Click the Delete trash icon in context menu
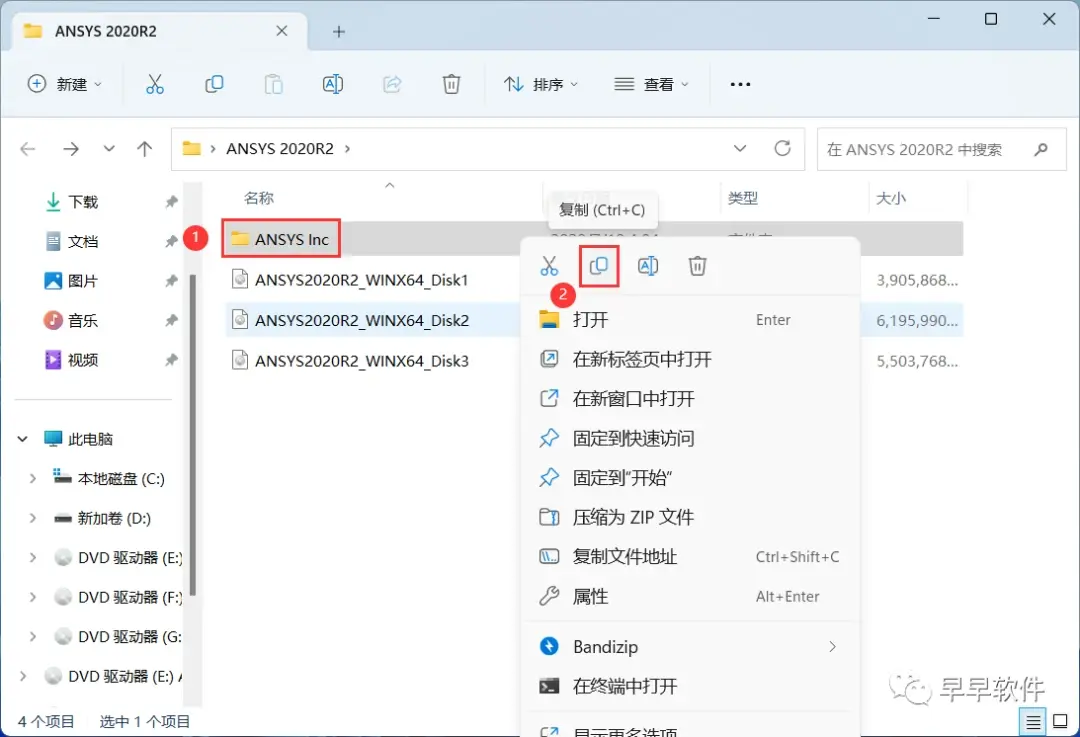Image resolution: width=1080 pixels, height=737 pixels. (x=697, y=266)
